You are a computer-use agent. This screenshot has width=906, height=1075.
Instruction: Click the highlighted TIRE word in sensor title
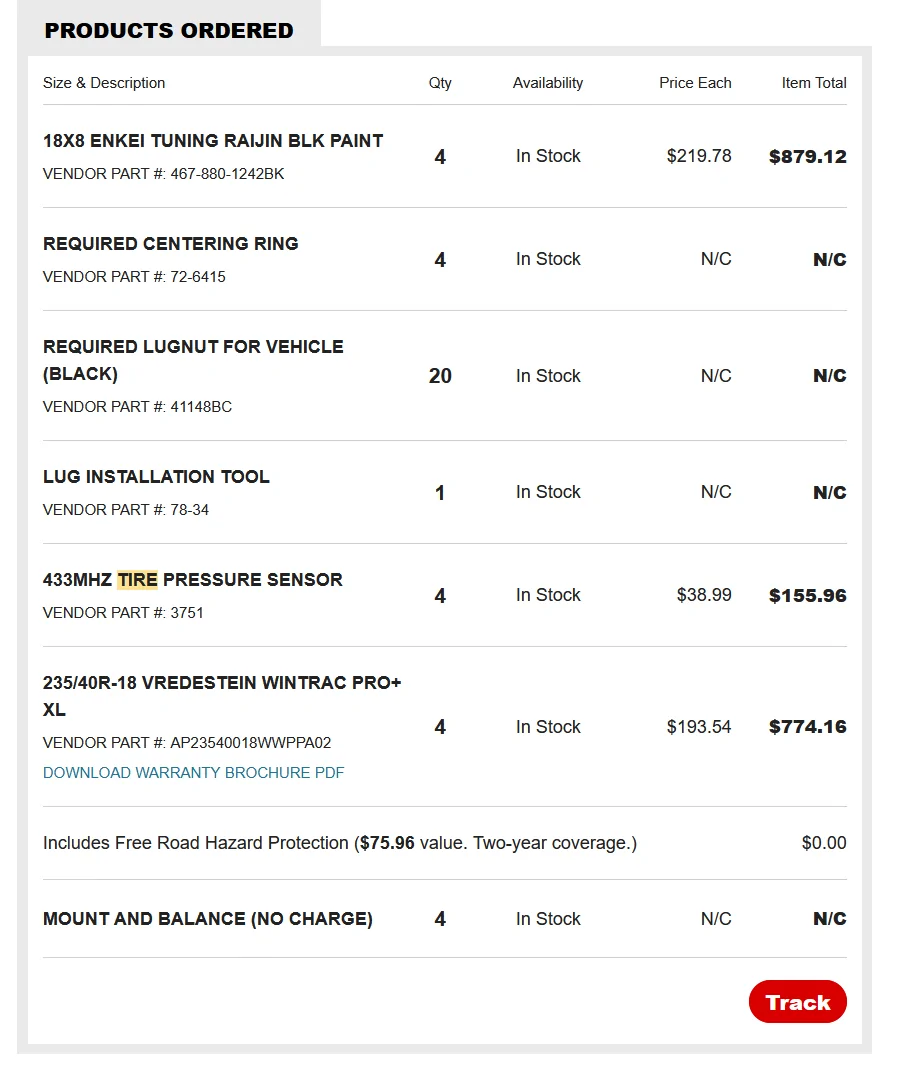click(x=137, y=580)
